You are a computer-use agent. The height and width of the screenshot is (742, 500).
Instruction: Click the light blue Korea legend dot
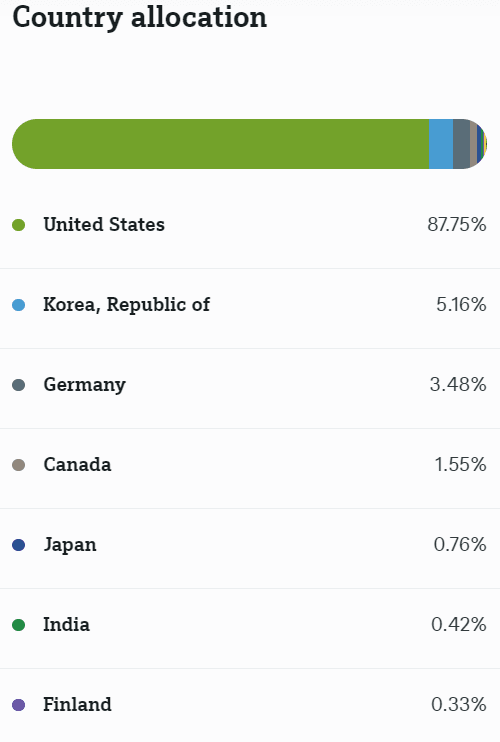pos(18,305)
